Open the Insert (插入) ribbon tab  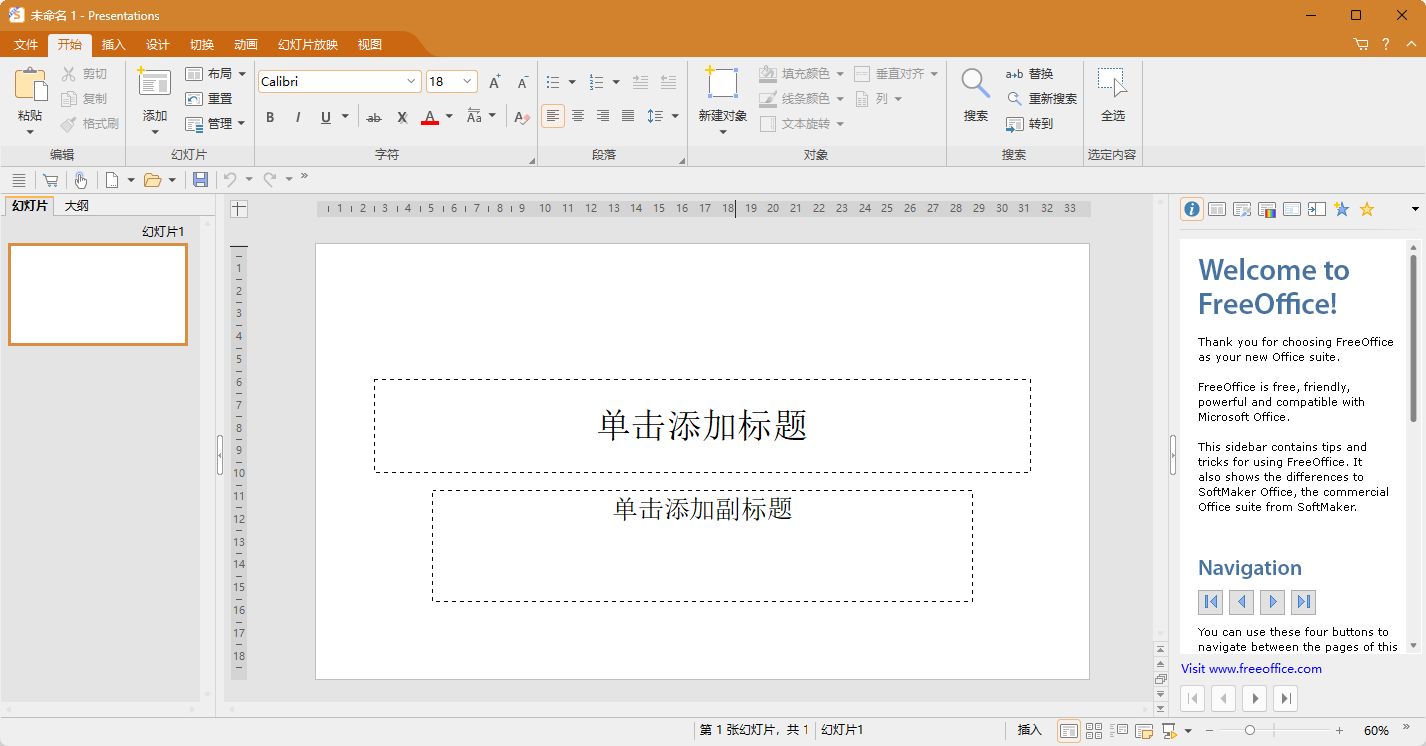click(114, 45)
